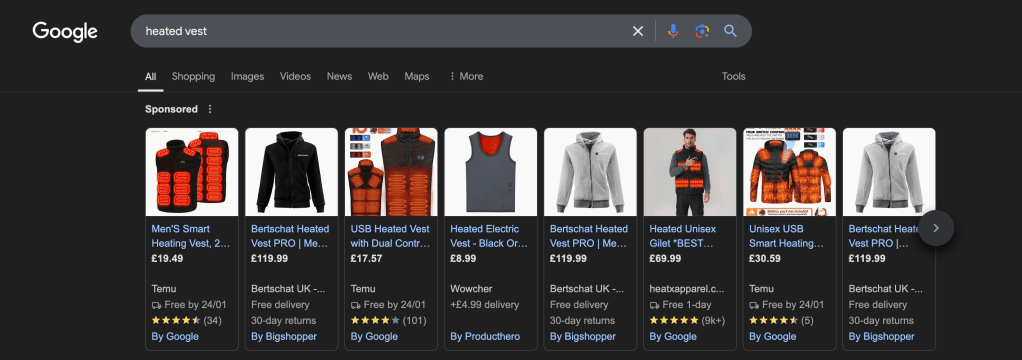Open 'Men'S Smart Heating Vest' title link
Screen dimensions: 1022x360
point(191,236)
